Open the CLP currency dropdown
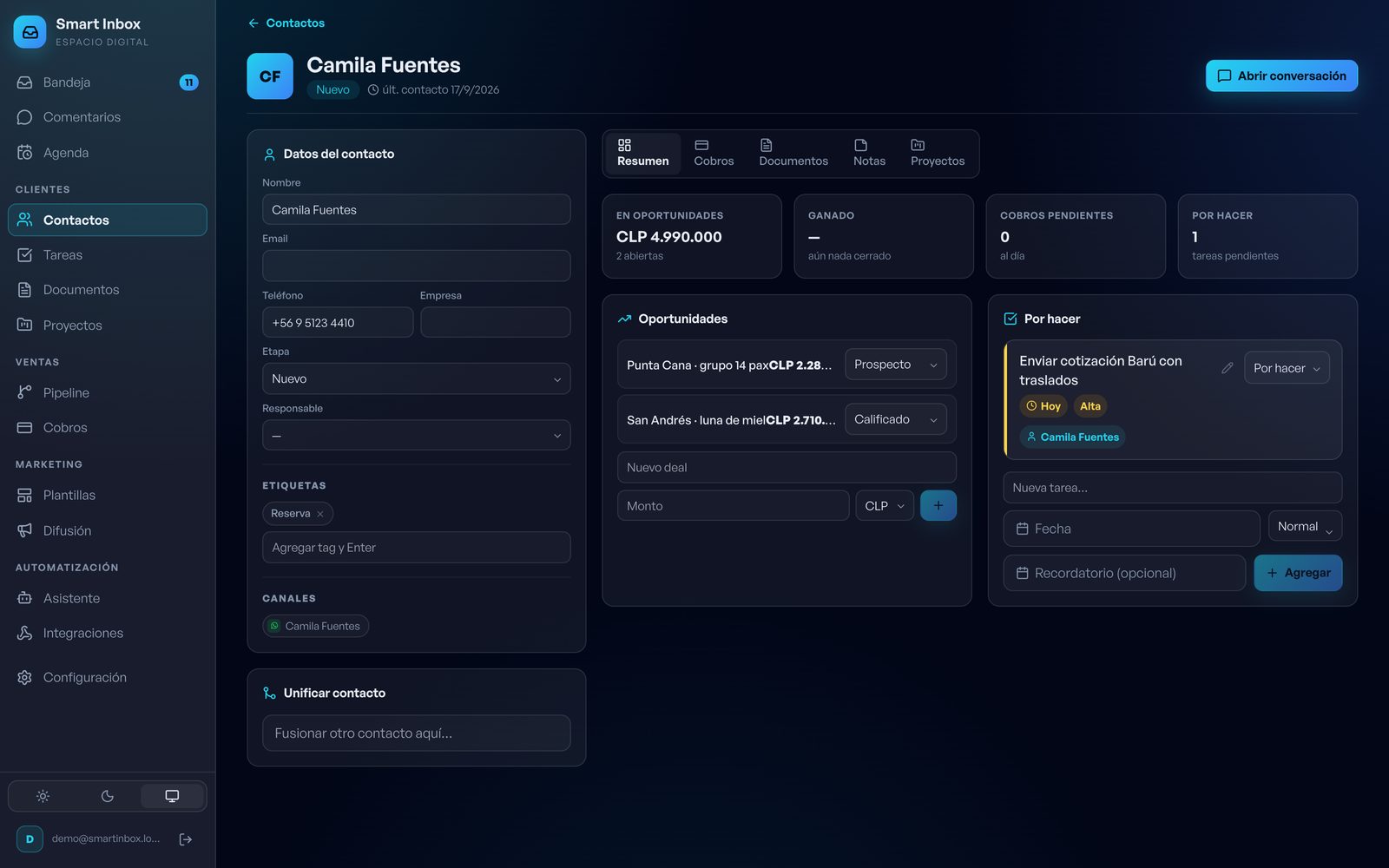Screen dimensions: 1389x868 885,506
